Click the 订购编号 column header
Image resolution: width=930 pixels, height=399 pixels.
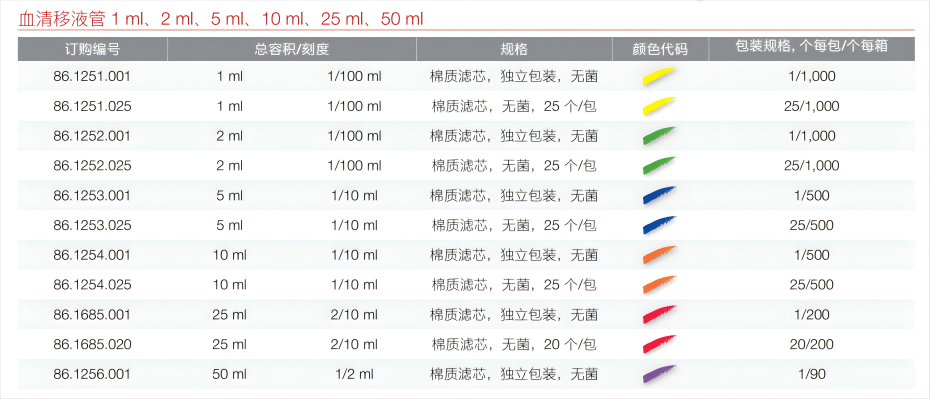[93, 49]
